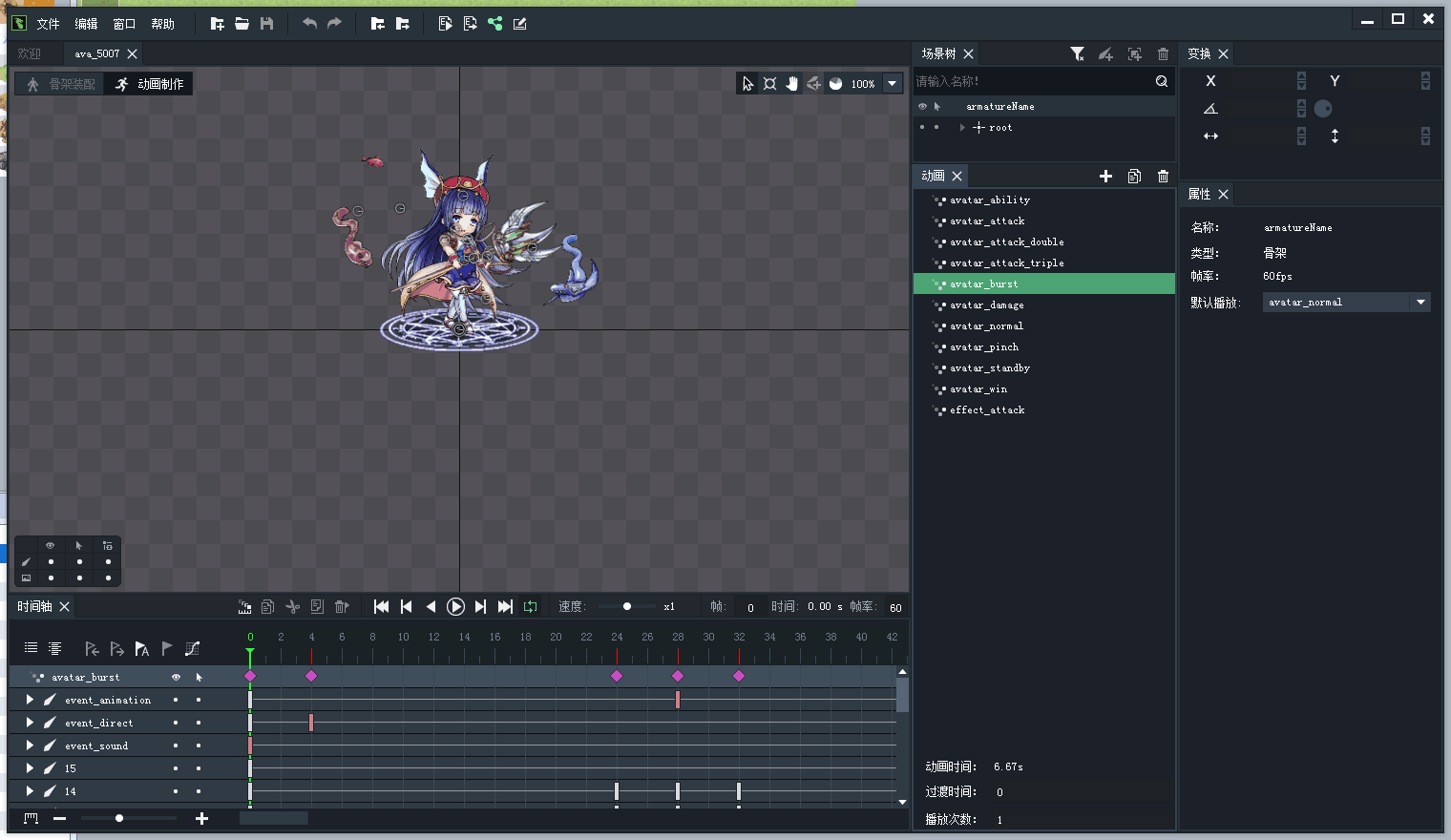Viewport: 1451px width, 840px height.
Task: Open the 默认播放 avatar_normal dropdown
Action: pyautogui.click(x=1347, y=303)
